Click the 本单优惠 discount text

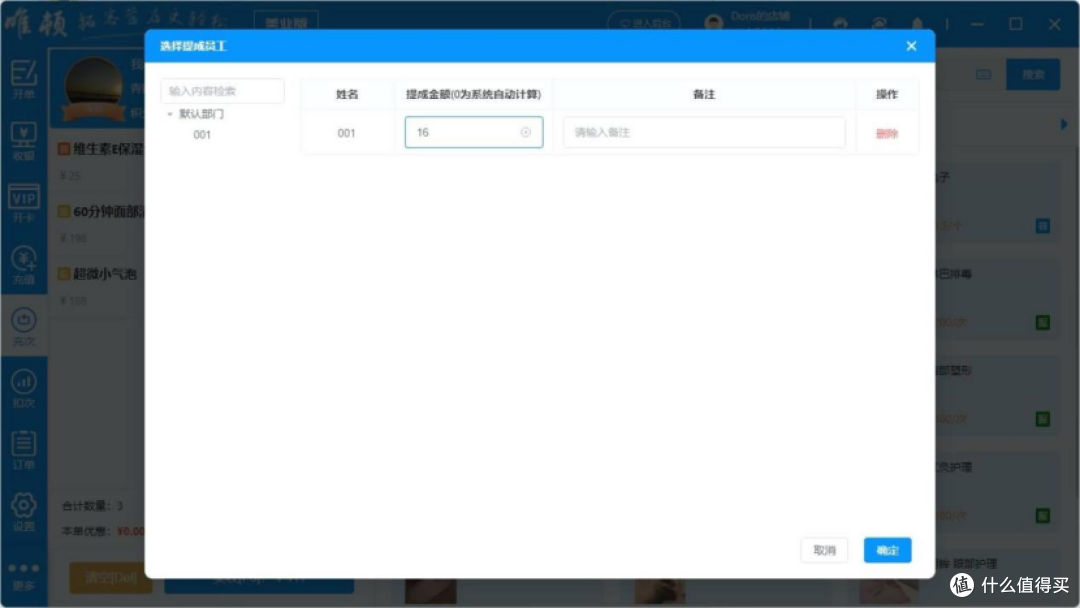[x=103, y=531]
